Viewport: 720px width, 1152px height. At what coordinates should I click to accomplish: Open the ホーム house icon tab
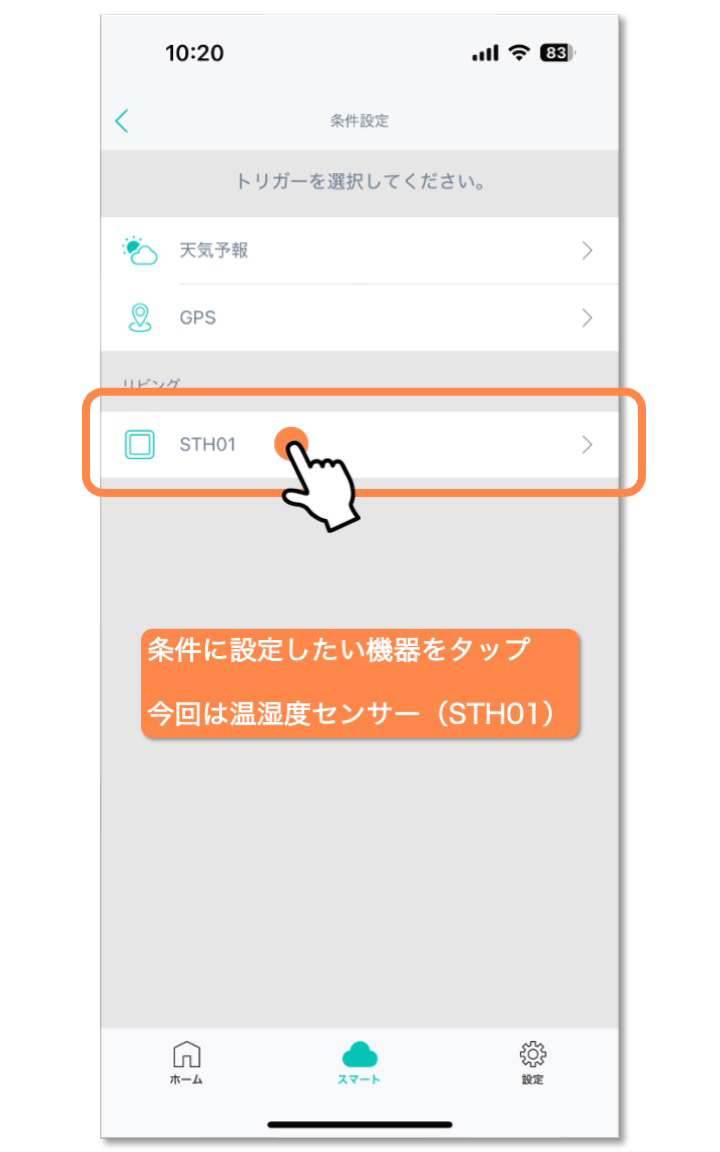[x=187, y=1054]
